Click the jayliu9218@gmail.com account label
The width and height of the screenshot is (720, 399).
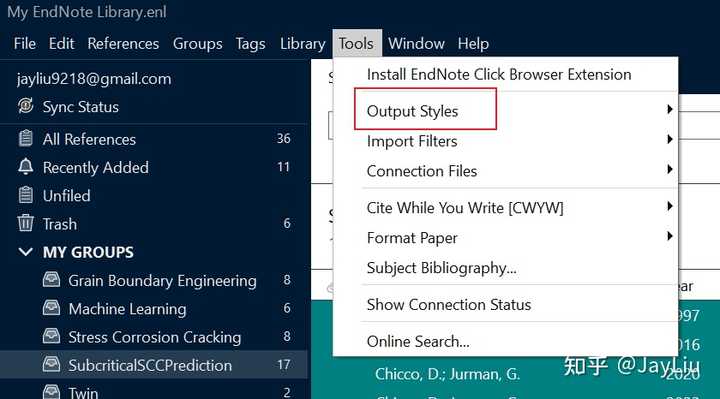94,79
